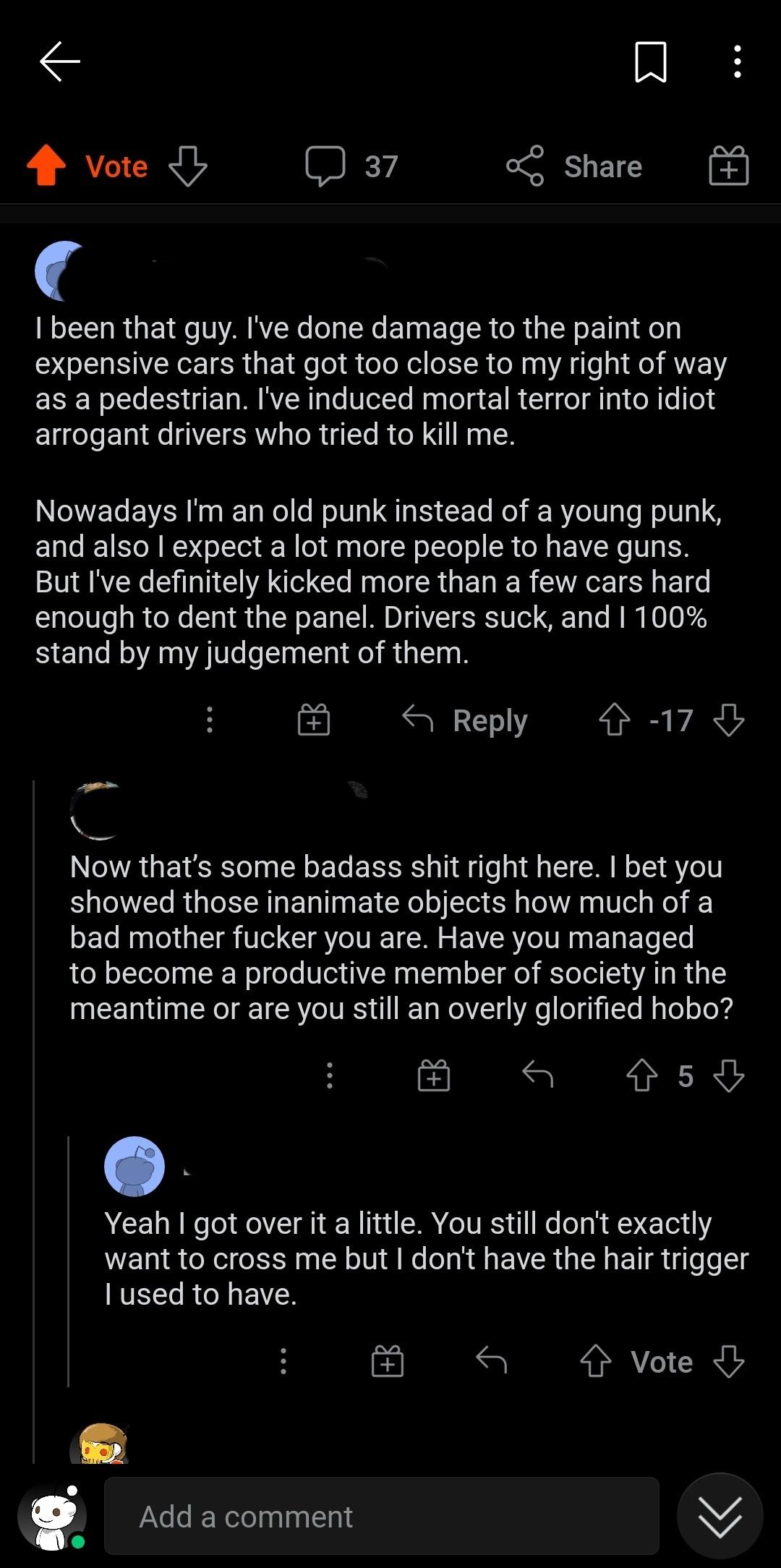Award the "hair trigger" comment
Screen dimensions: 781x1568
click(x=388, y=1361)
